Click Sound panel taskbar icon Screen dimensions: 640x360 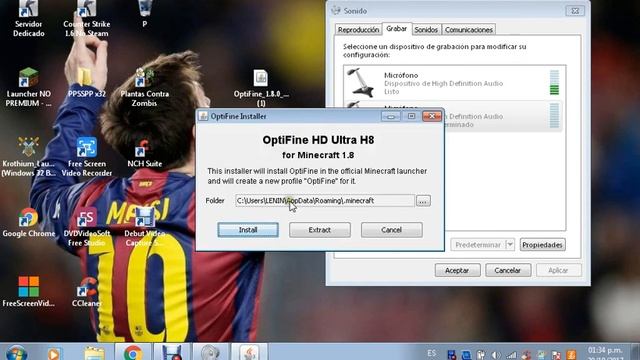point(210,352)
